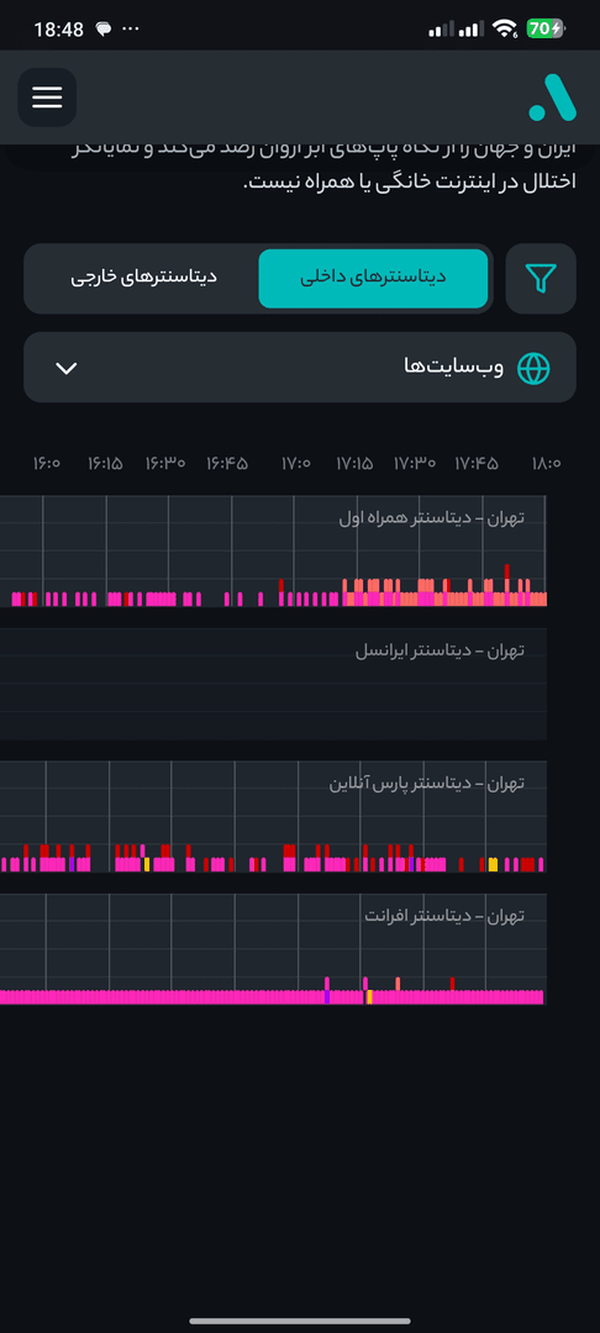Select the افرانت datacenter chart

(273, 950)
